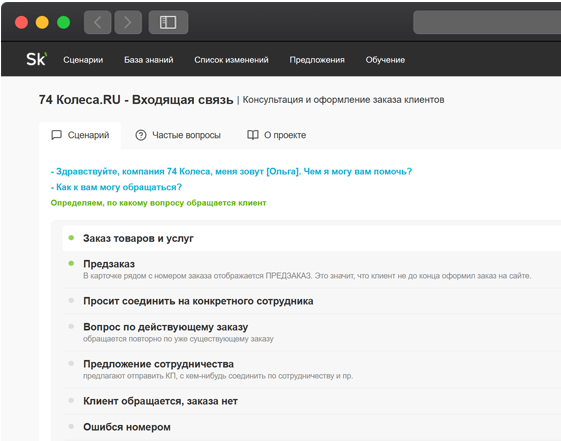Select Клиент обращается, заказа нет option
561x441 pixels.
[312, 401]
